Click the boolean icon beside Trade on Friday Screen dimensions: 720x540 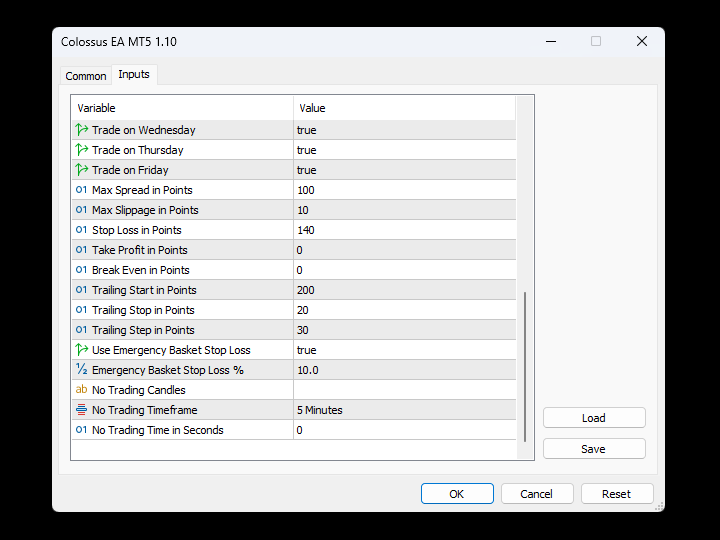tap(82, 170)
